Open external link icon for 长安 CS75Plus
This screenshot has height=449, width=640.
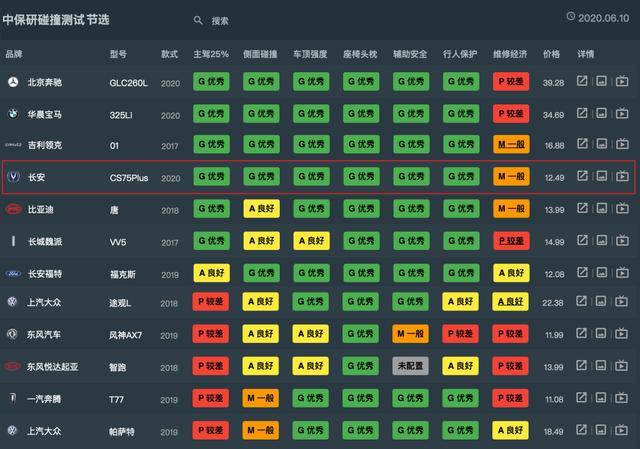[582, 176]
